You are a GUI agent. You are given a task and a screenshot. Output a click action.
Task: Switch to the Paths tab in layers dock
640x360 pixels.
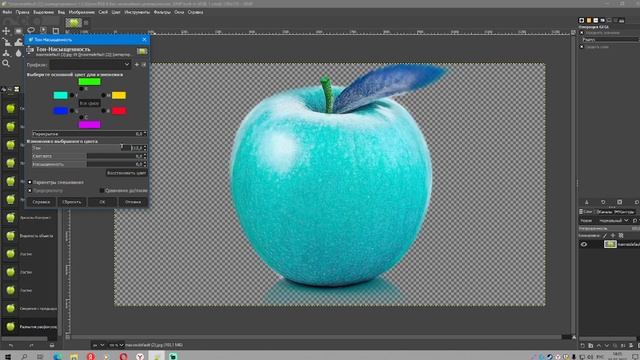coord(624,212)
